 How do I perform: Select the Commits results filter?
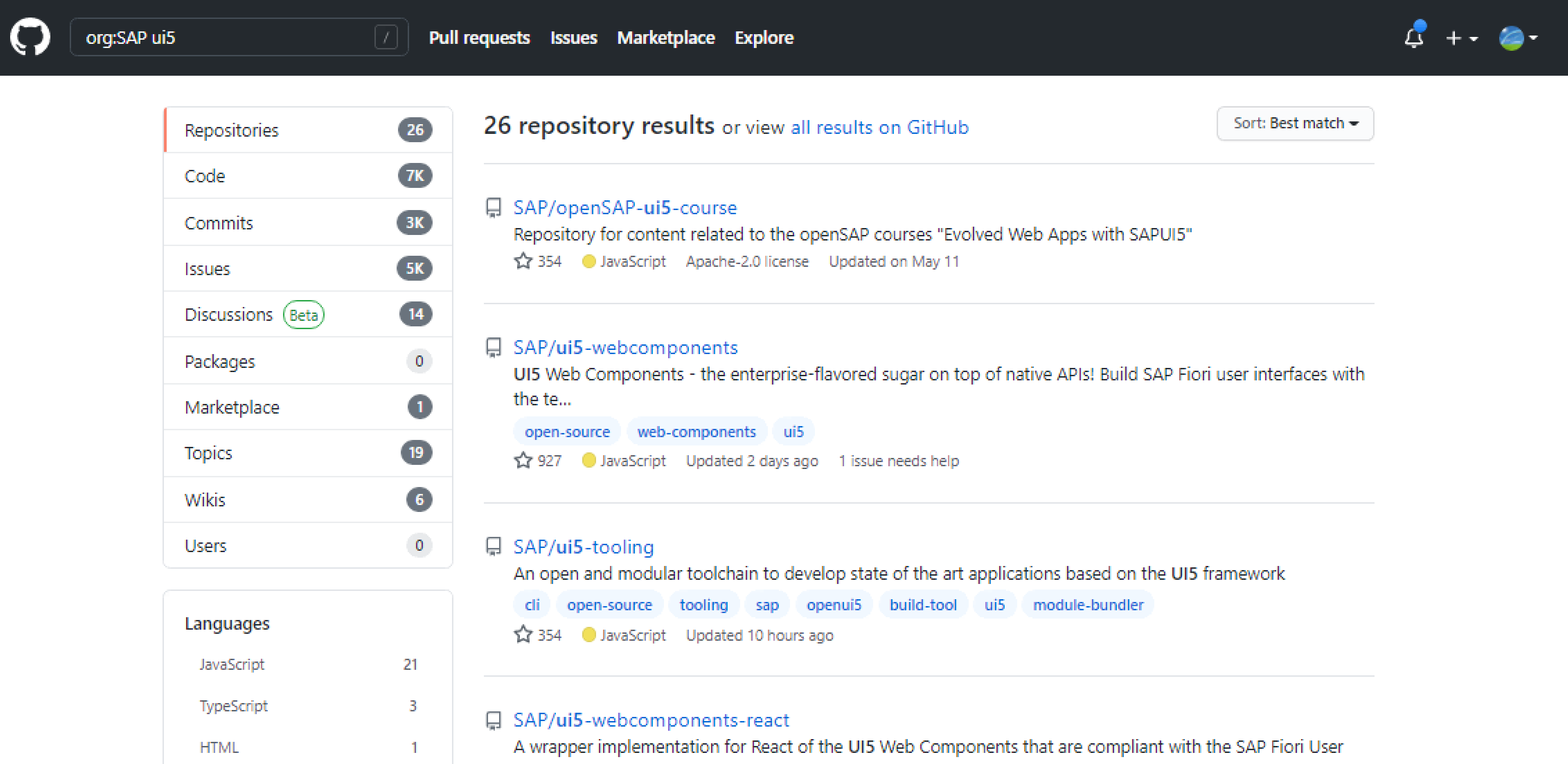point(308,223)
